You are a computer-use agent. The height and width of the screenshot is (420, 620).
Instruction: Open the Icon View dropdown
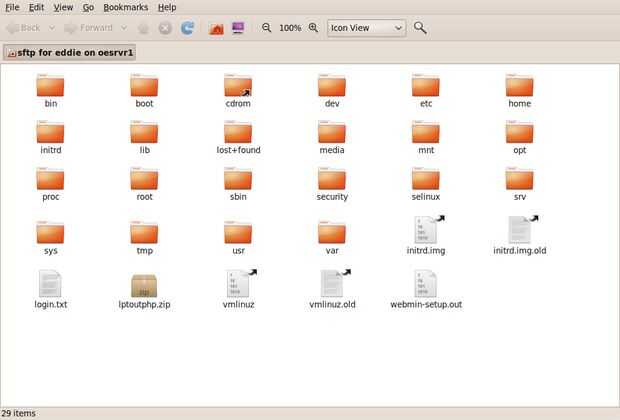(367, 28)
